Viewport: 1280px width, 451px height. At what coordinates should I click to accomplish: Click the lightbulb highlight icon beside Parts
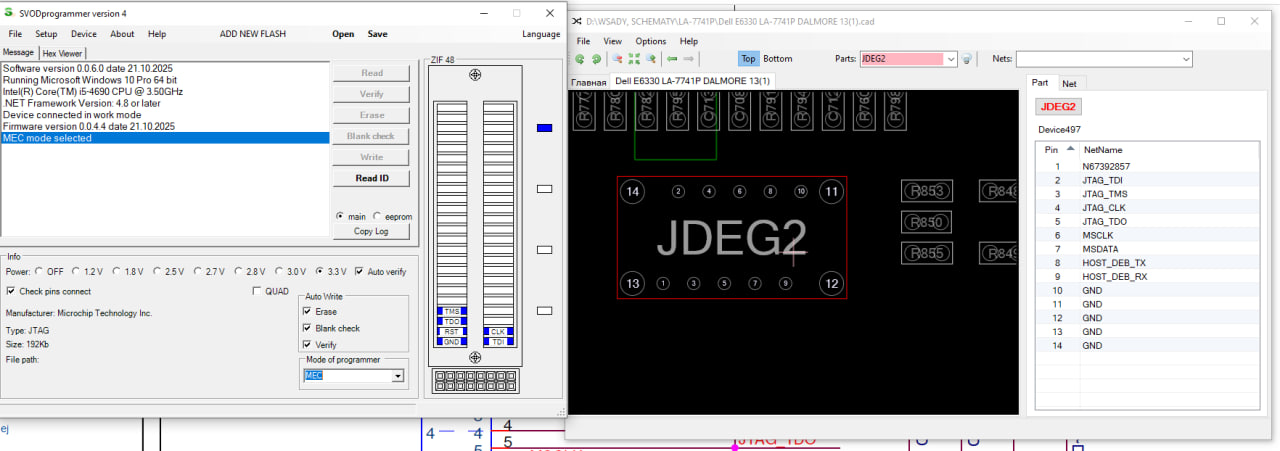pyautogui.click(x=967, y=59)
